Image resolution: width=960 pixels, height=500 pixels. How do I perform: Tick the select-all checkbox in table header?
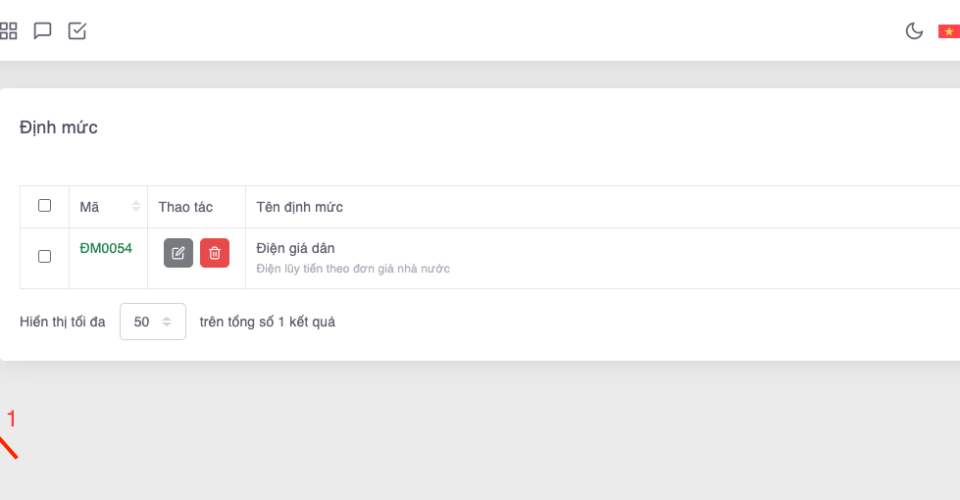44,206
